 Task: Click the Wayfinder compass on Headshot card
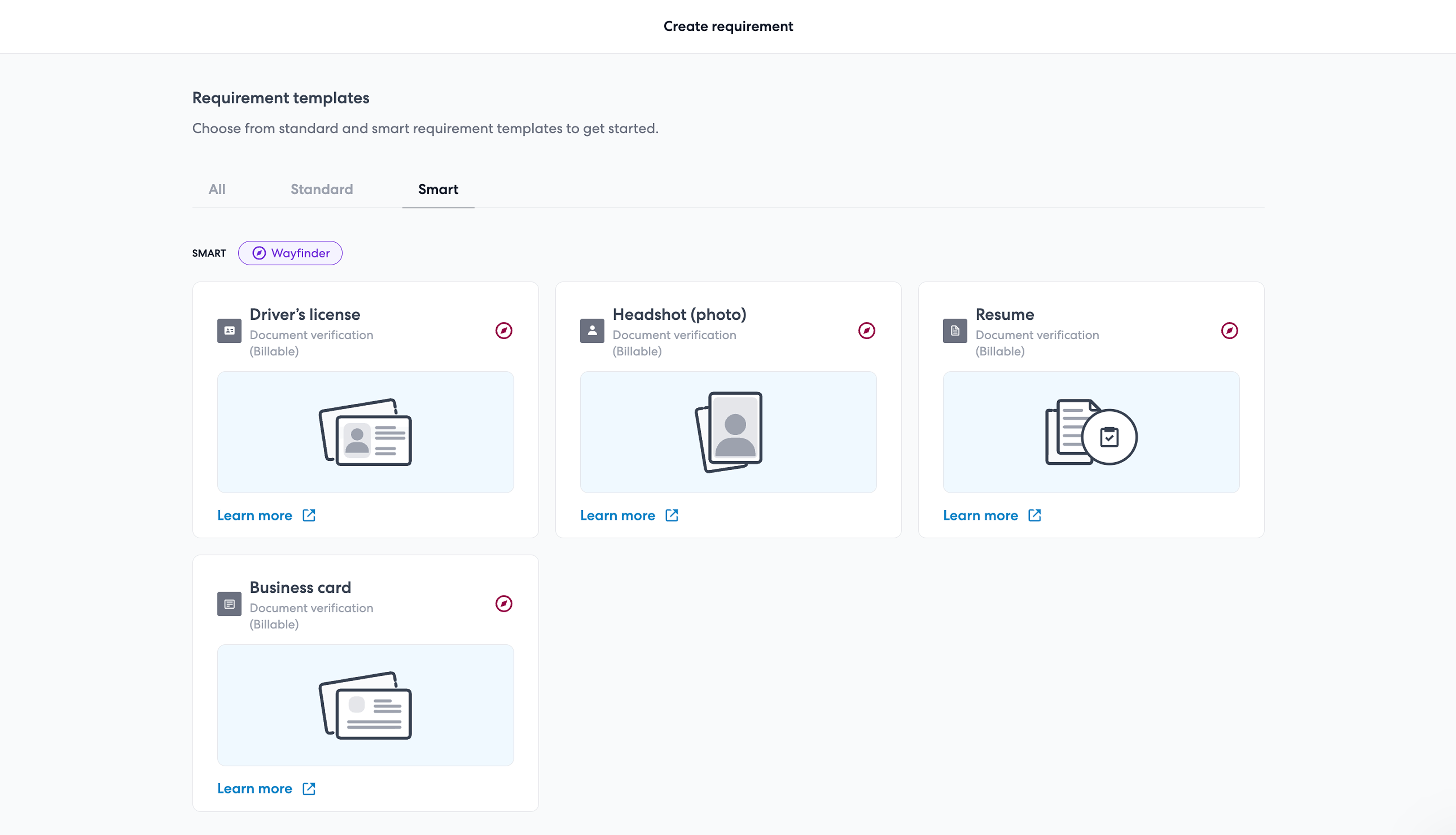(x=867, y=330)
